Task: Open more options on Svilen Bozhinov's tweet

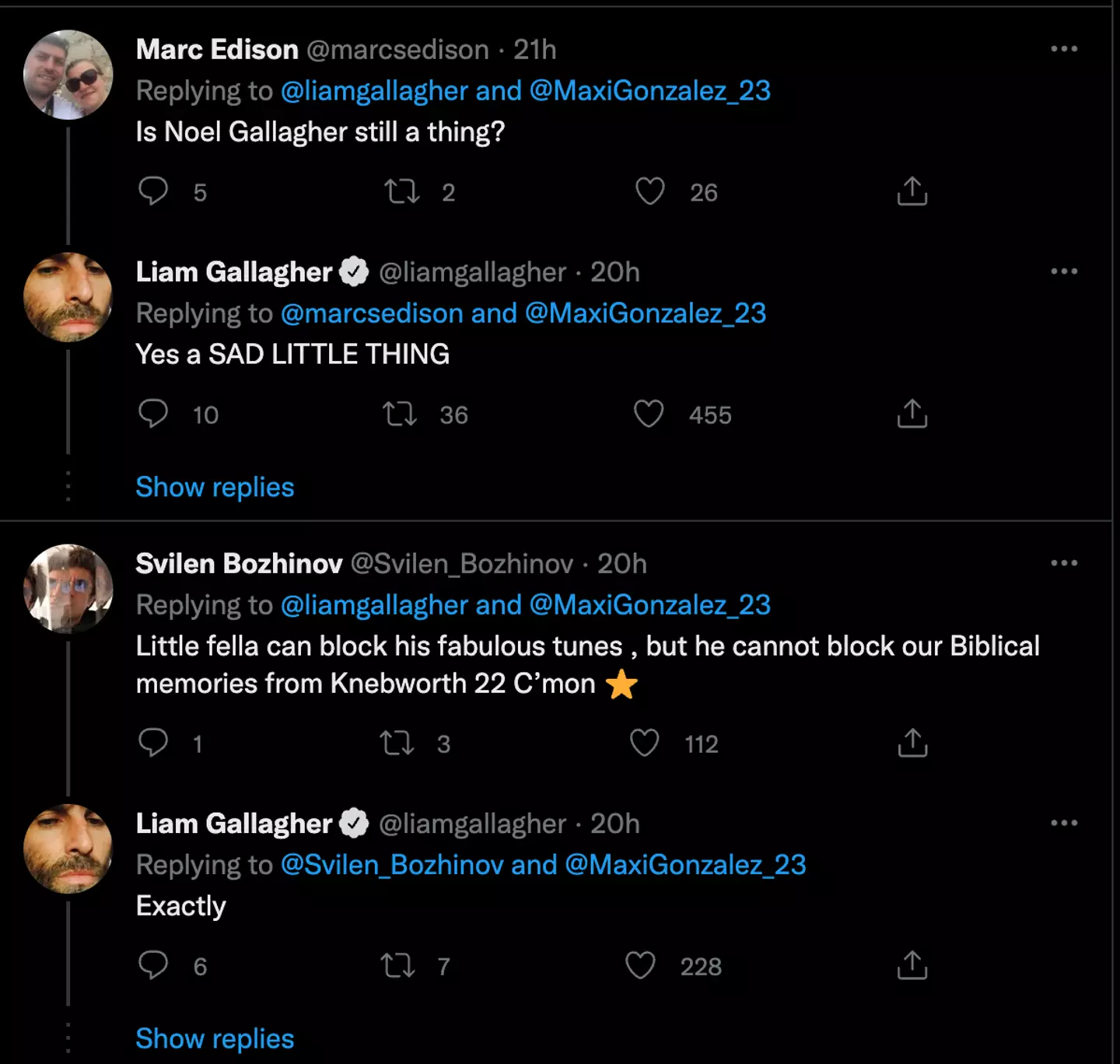Action: 1063,563
